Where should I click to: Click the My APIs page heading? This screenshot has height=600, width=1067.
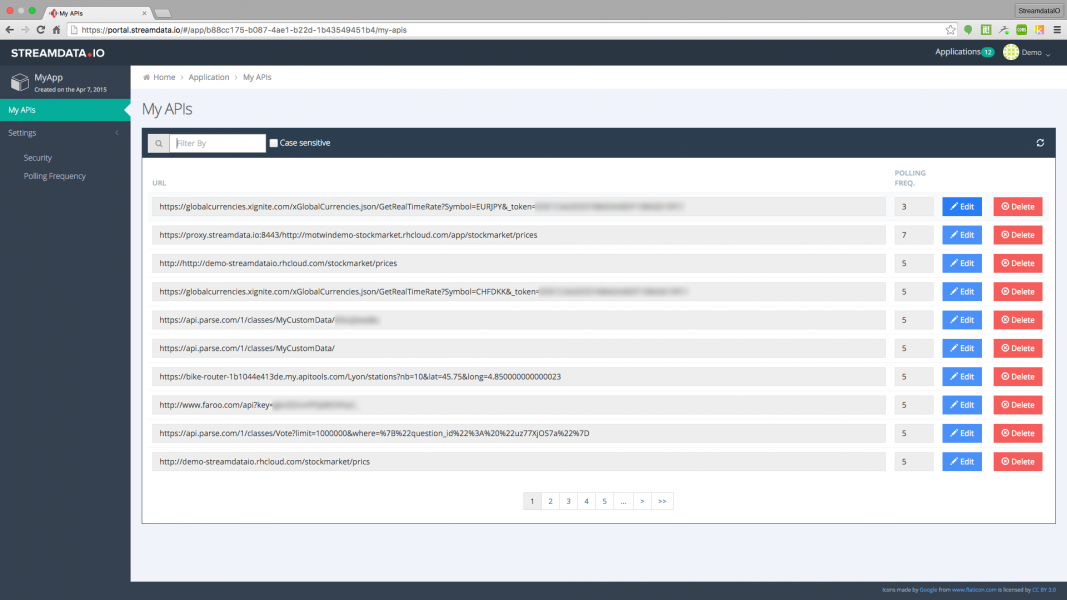167,109
